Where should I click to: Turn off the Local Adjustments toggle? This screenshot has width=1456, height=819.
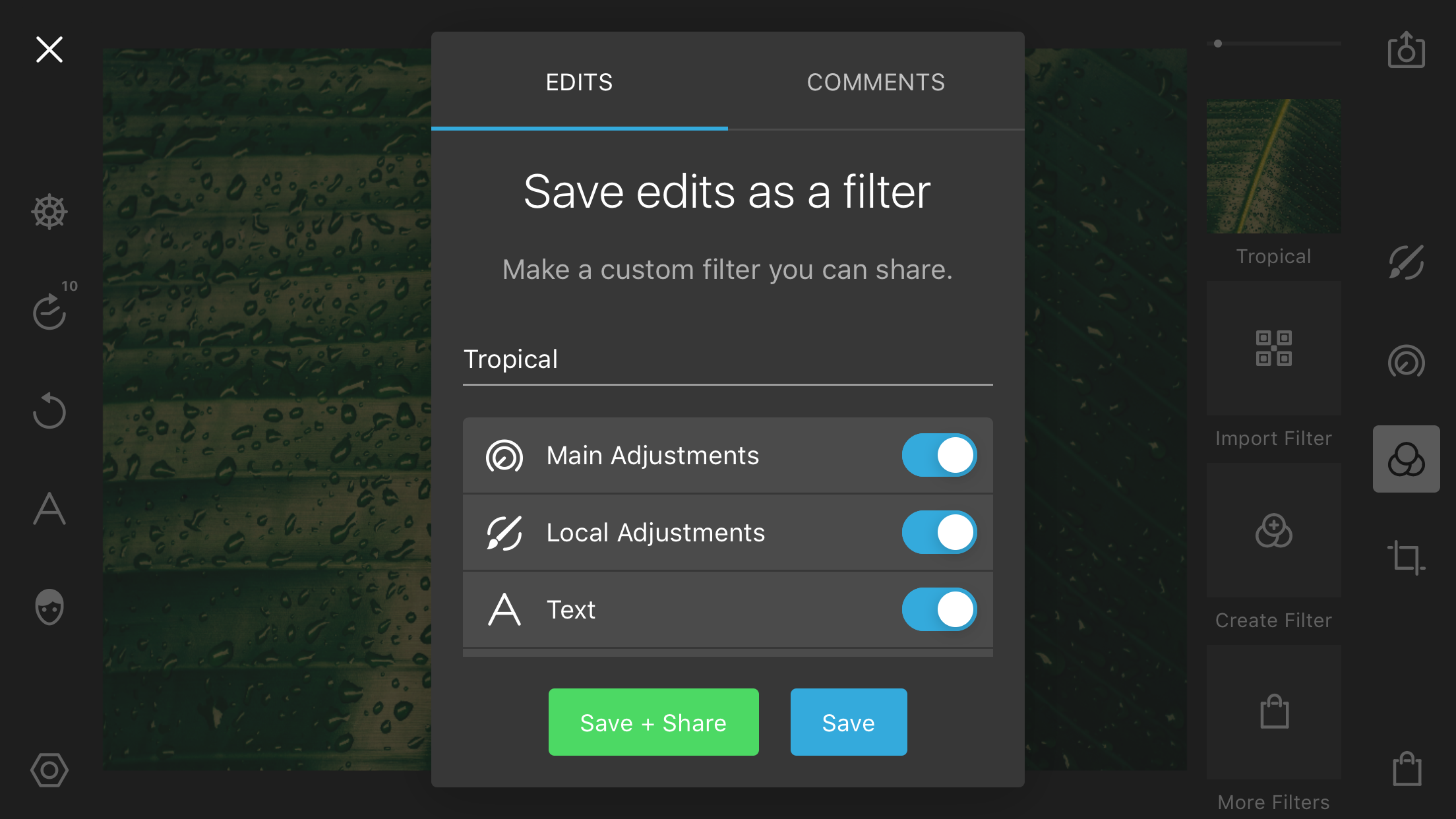click(x=940, y=533)
